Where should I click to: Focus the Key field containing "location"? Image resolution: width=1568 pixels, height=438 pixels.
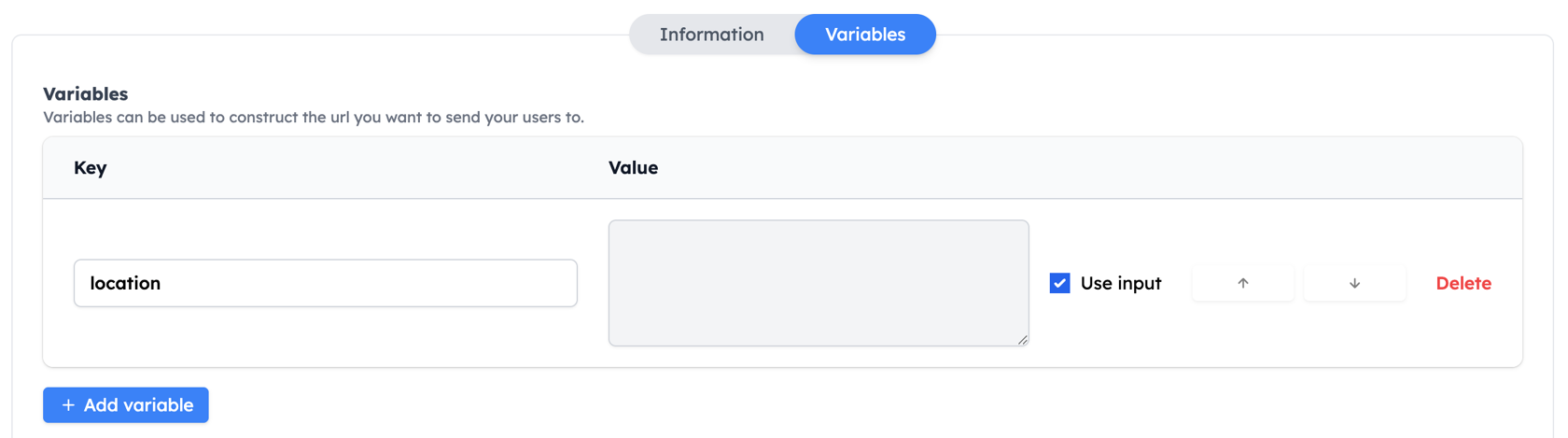pos(326,283)
